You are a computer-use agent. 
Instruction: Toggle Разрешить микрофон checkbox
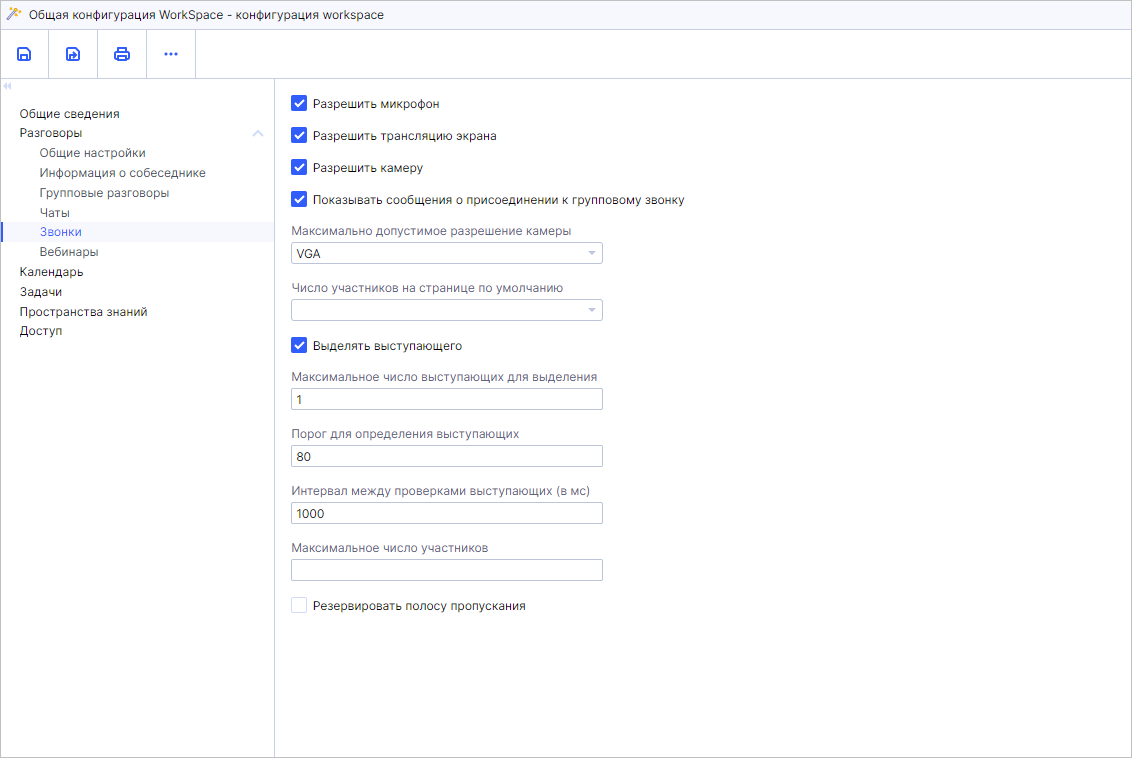pyautogui.click(x=299, y=103)
